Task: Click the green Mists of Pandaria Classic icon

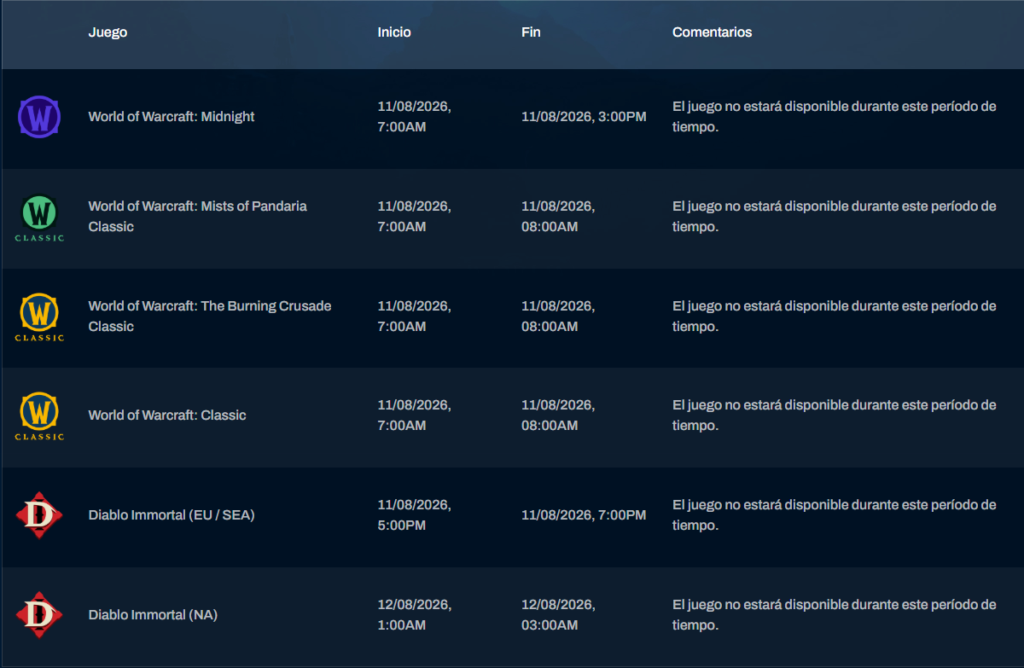Action: [x=39, y=218]
